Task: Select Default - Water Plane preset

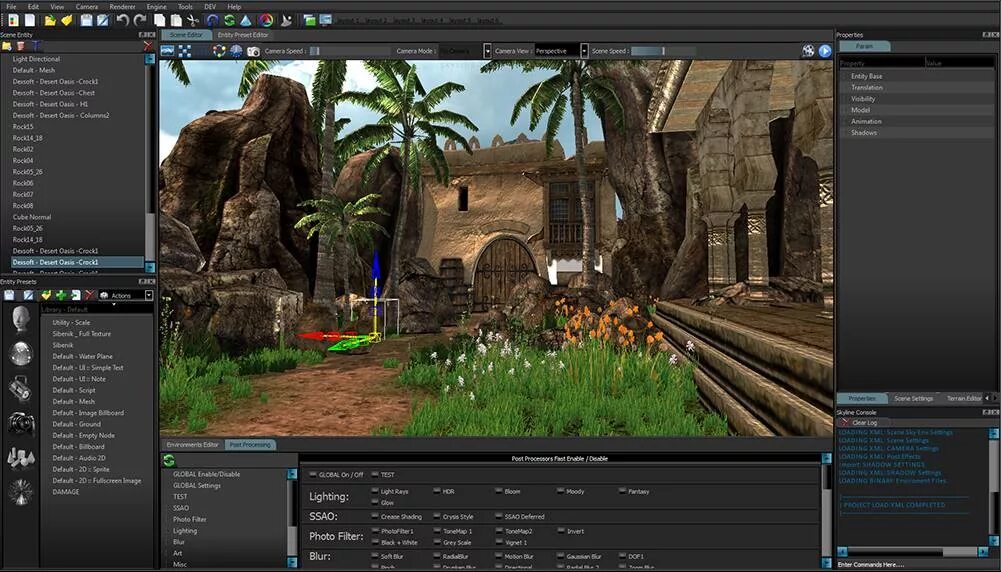Action: (x=82, y=356)
